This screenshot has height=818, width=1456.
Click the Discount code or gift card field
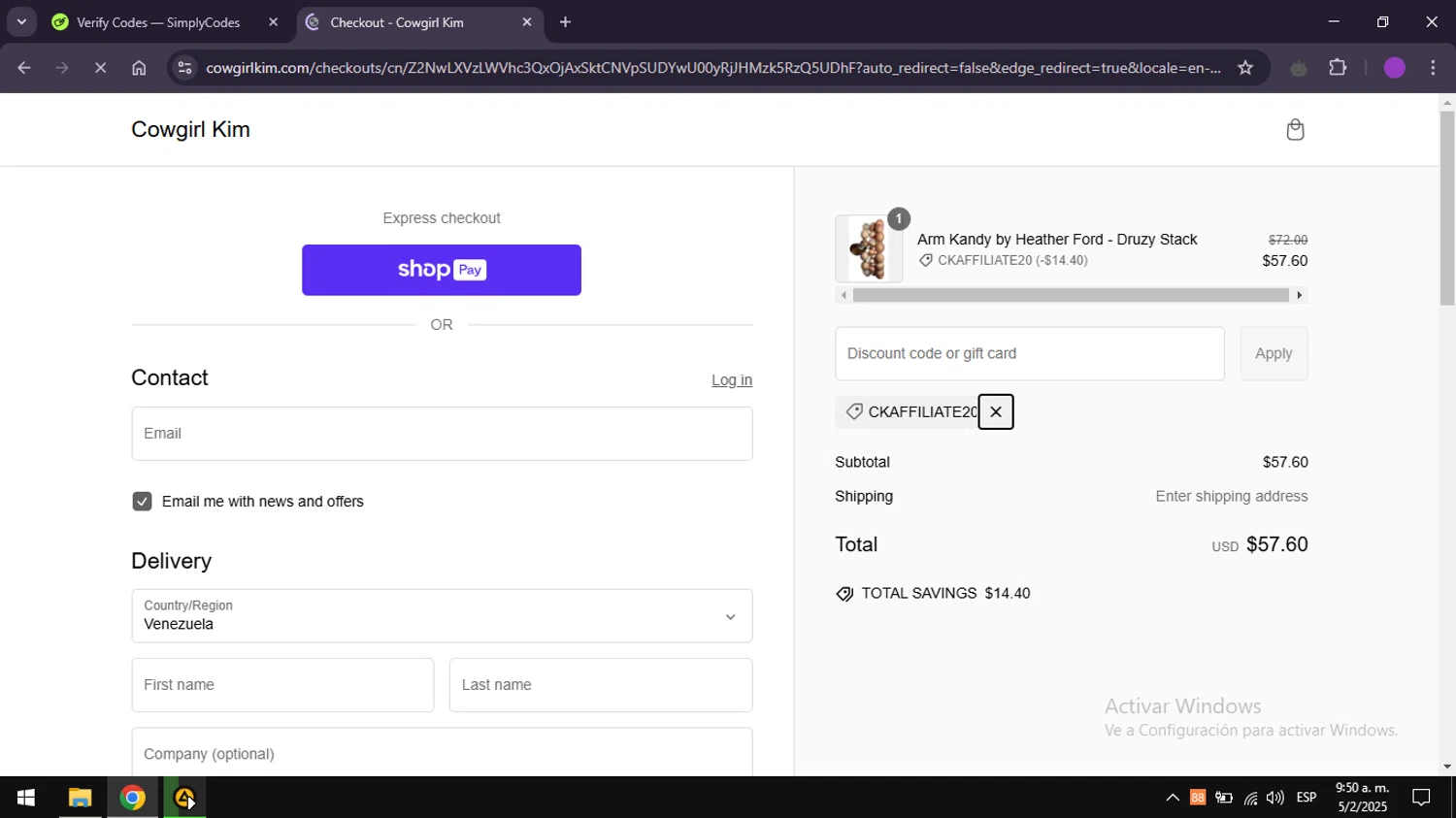pyautogui.click(x=1030, y=353)
